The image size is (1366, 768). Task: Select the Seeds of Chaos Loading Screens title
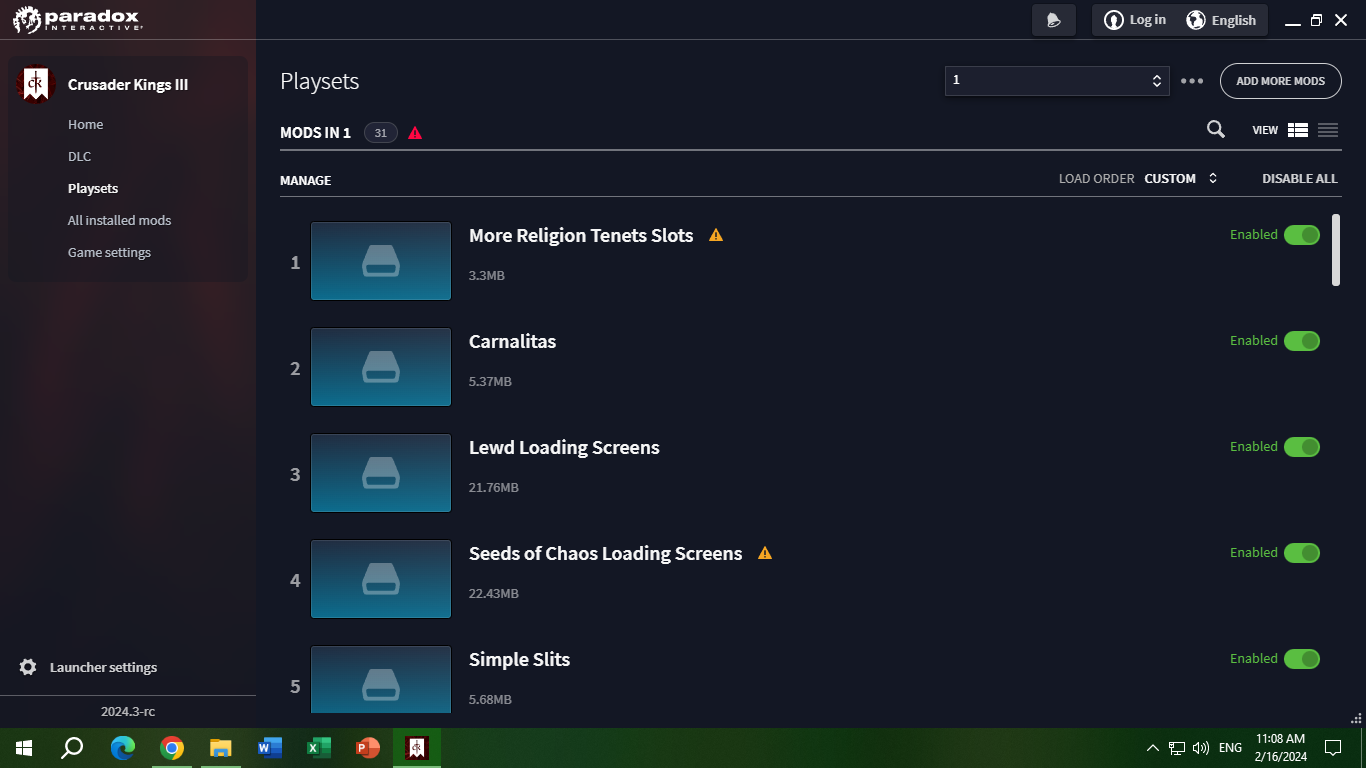pyautogui.click(x=606, y=554)
